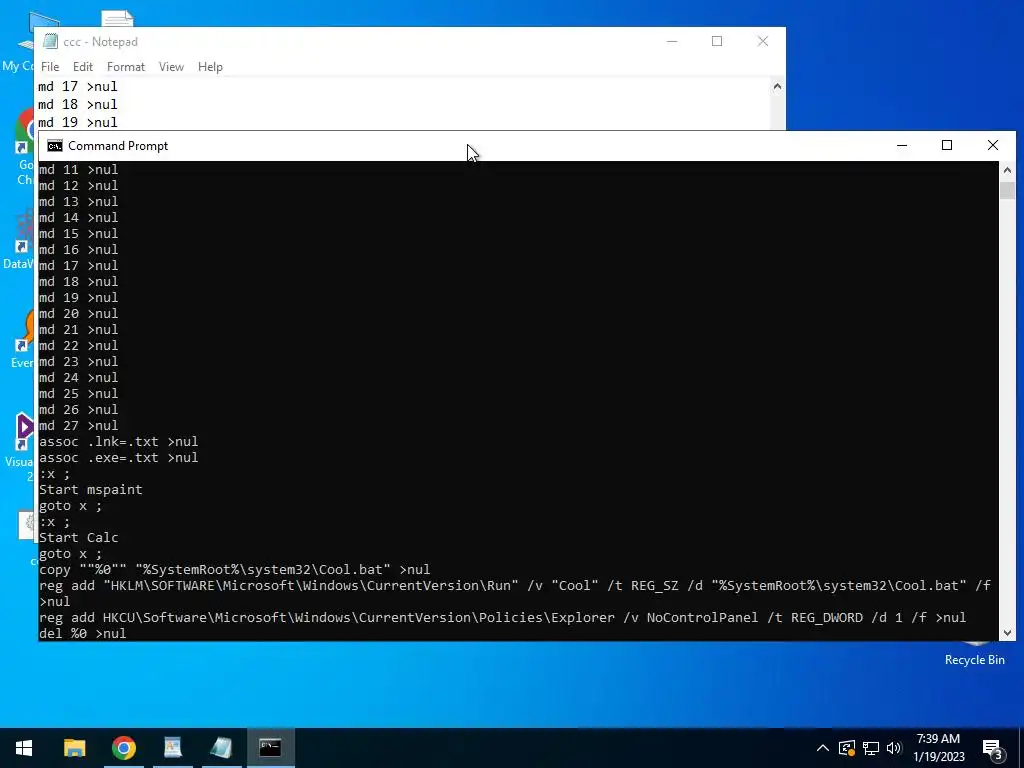Click the Command Prompt title bar icon
Image resolution: width=1024 pixels, height=768 pixels.
pos(55,146)
